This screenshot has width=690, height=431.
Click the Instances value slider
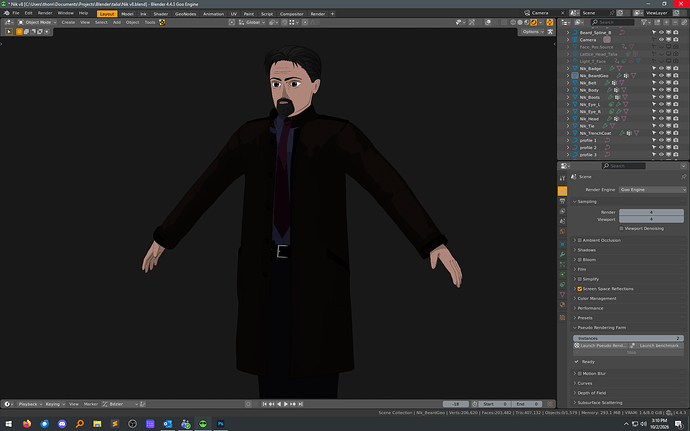tap(628, 338)
